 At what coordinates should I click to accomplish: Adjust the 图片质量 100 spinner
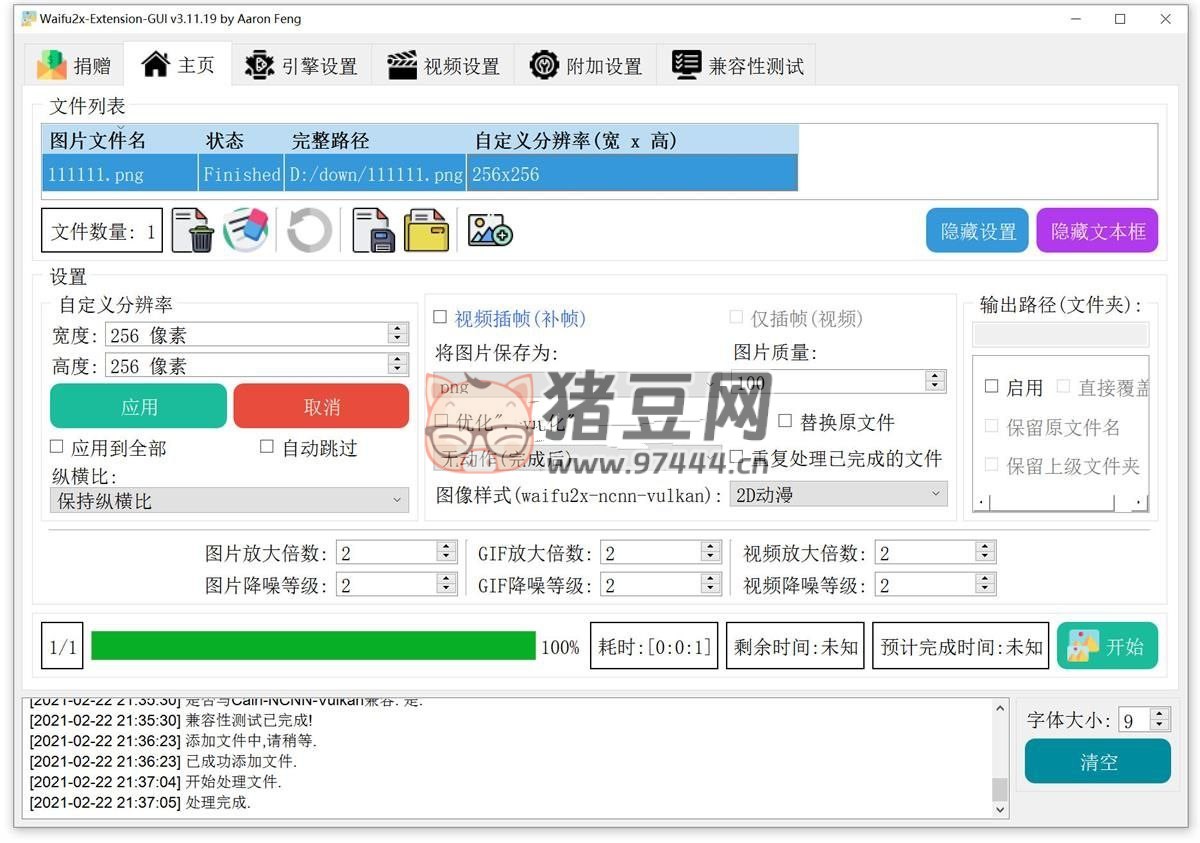pos(839,381)
